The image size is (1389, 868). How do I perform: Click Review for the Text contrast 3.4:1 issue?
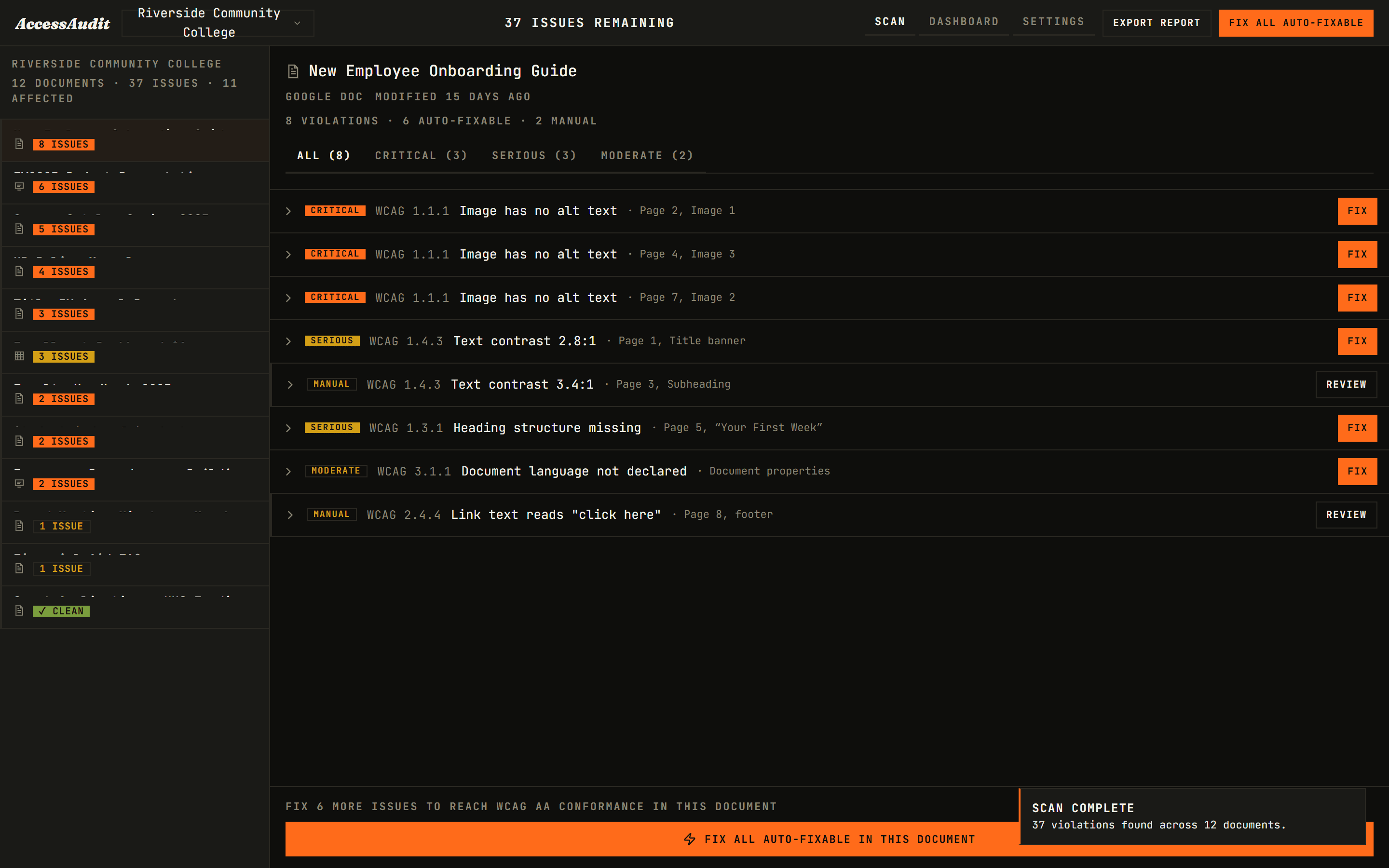tap(1346, 385)
